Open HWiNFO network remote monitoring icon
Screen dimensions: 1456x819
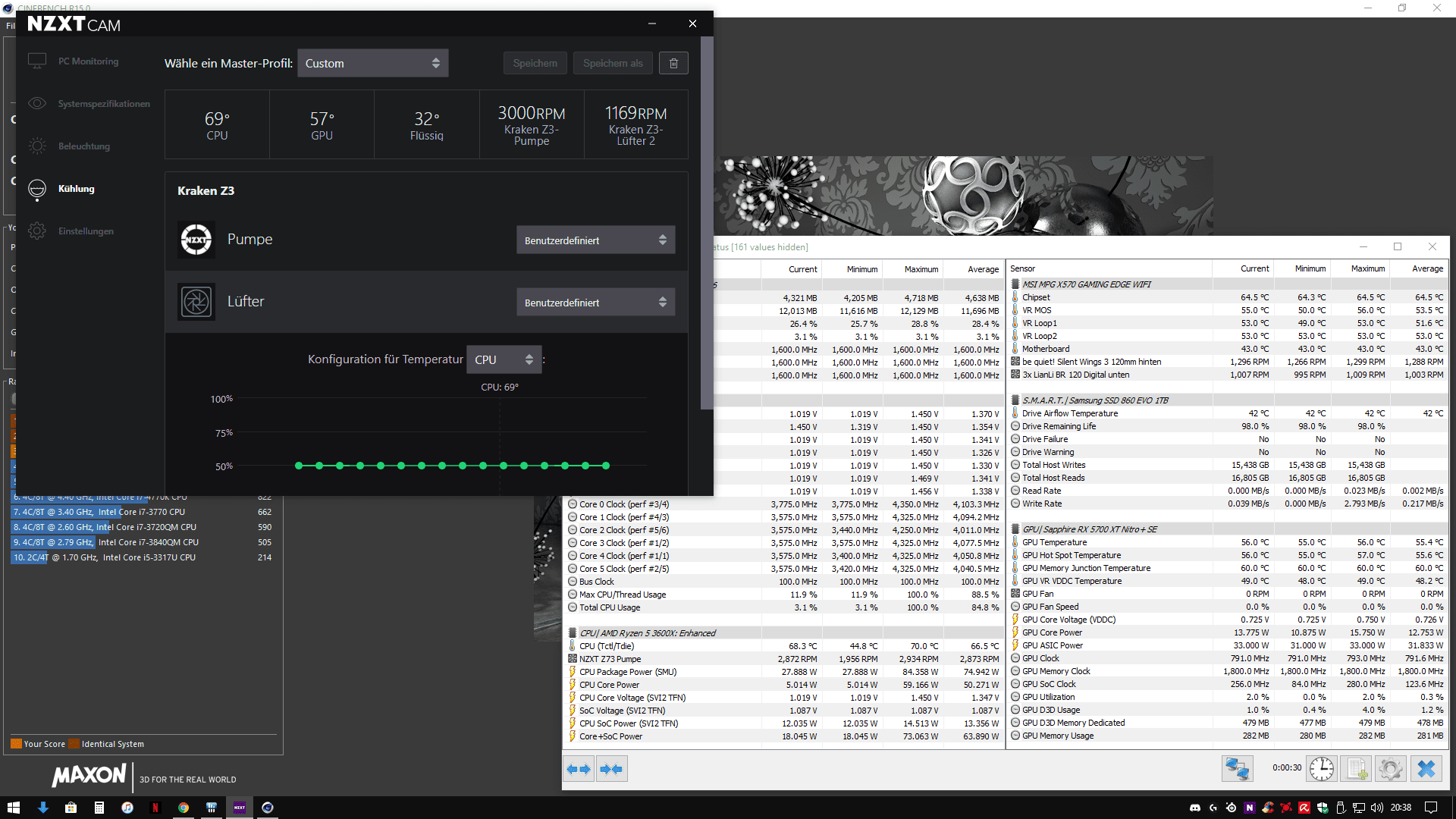coord(1237,769)
